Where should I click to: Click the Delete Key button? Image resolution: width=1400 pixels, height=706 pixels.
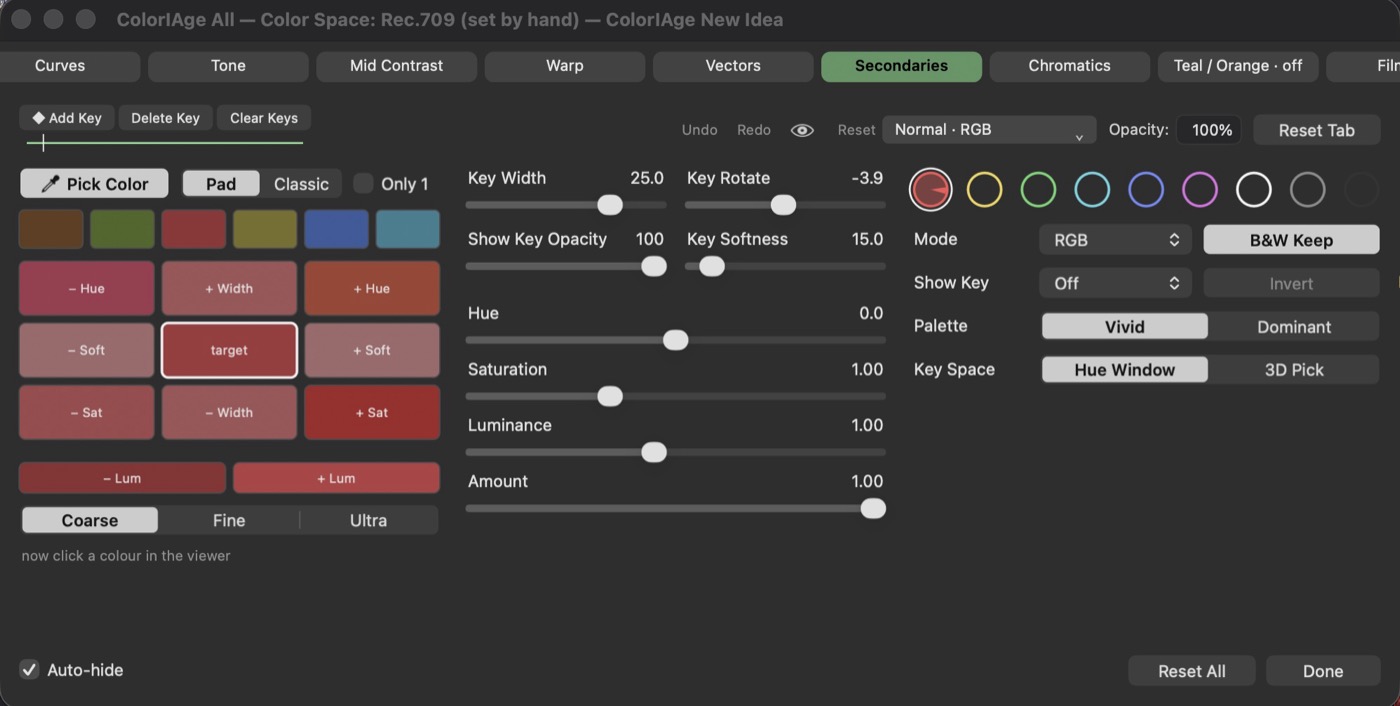click(x=165, y=118)
